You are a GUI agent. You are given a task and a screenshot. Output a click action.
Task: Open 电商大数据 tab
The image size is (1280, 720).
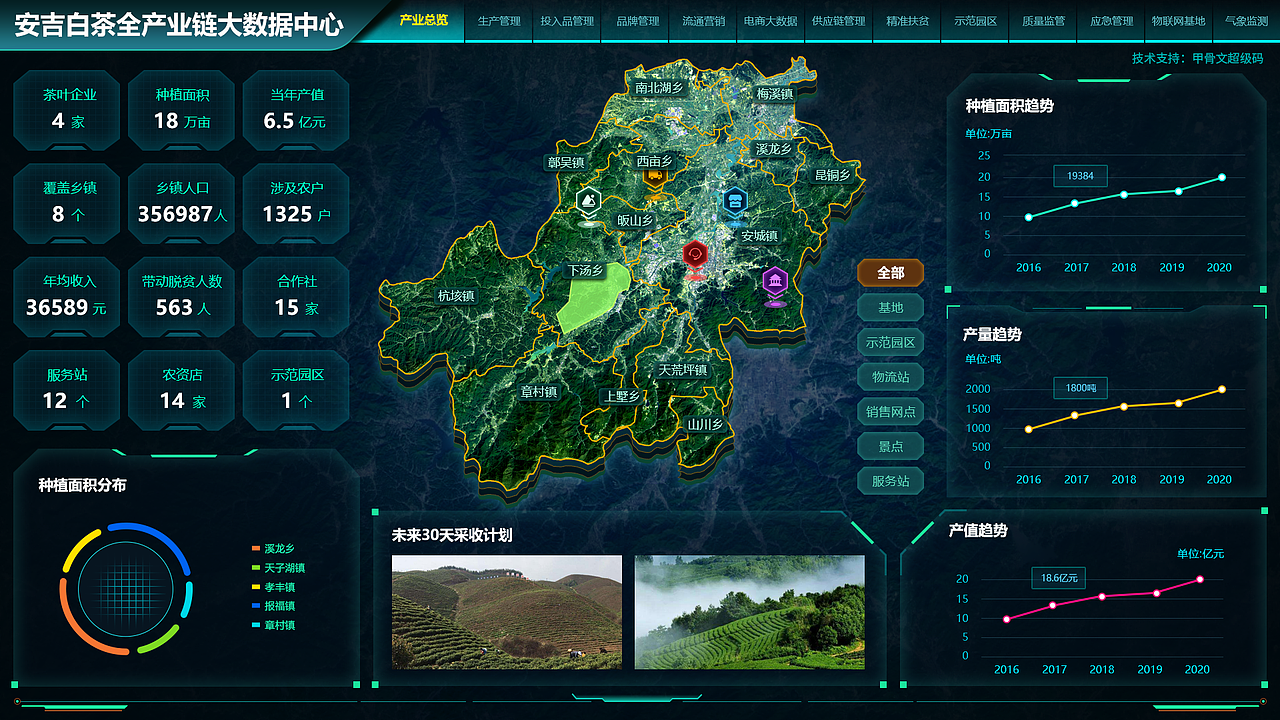click(771, 21)
